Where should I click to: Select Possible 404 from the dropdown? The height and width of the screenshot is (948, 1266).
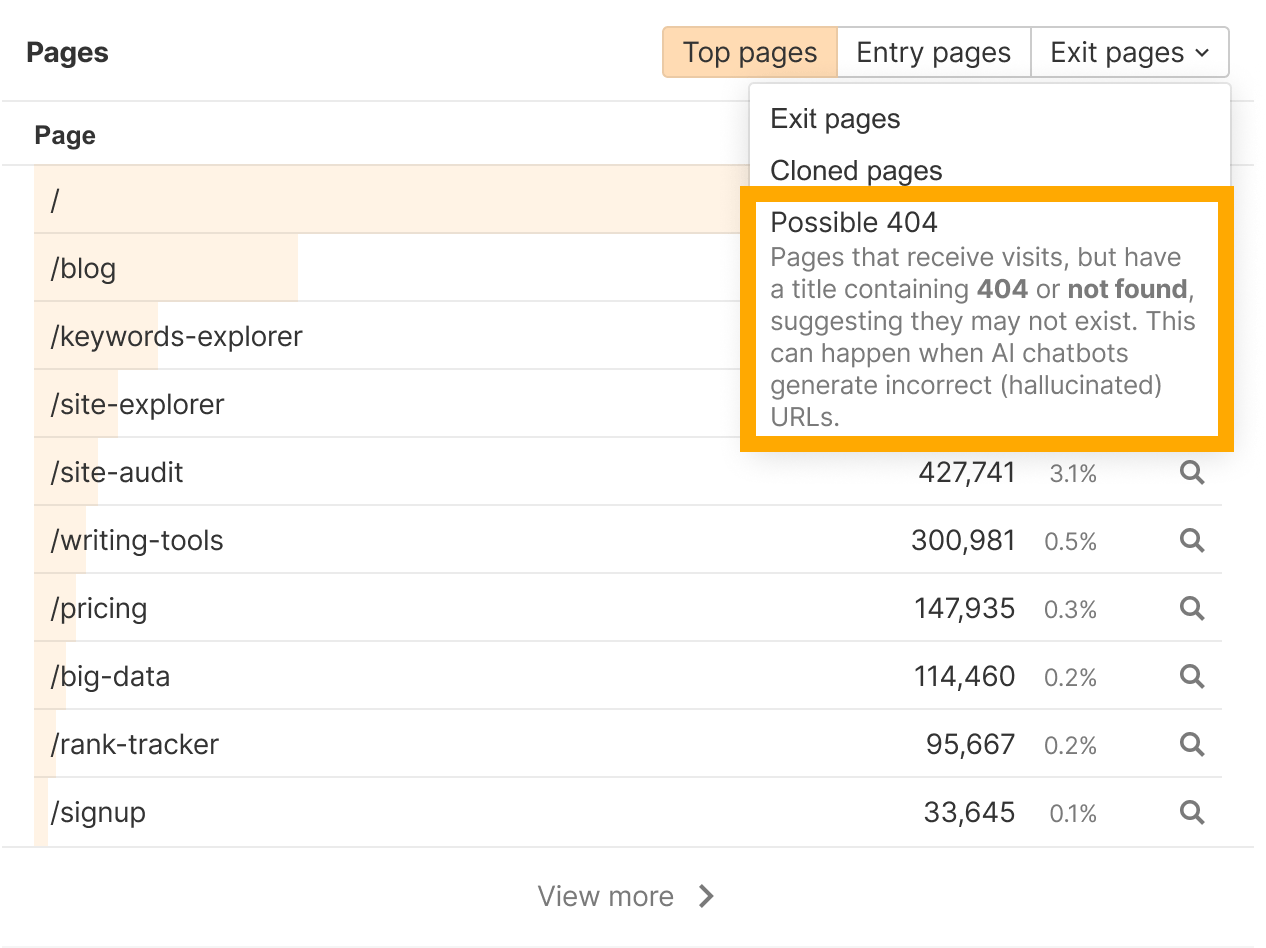[x=853, y=222]
